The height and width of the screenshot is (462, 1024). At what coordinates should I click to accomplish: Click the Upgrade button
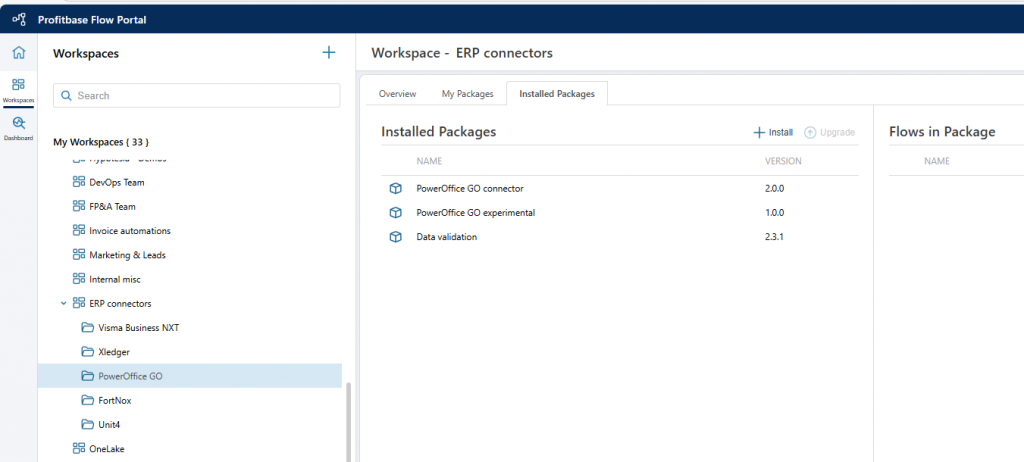pyautogui.click(x=829, y=132)
